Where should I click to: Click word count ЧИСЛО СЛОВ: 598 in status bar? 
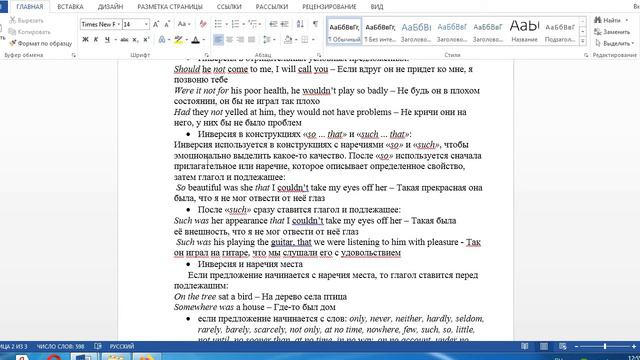[x=60, y=346]
